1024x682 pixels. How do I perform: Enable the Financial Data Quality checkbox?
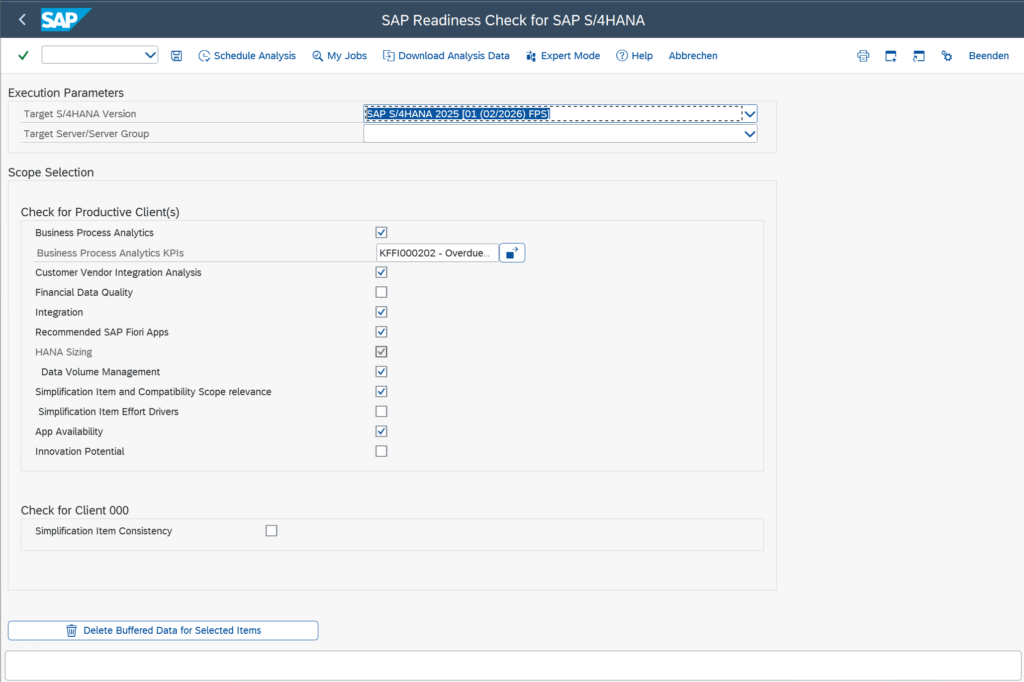click(x=381, y=292)
